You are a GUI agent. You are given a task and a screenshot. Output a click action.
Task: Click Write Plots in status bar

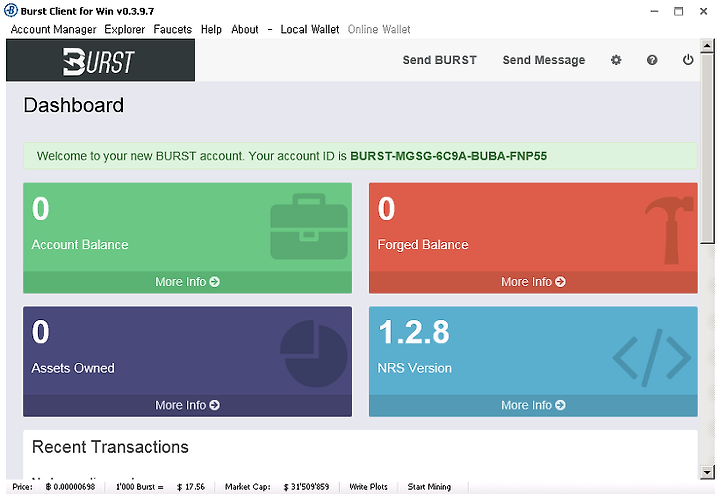tap(368, 487)
